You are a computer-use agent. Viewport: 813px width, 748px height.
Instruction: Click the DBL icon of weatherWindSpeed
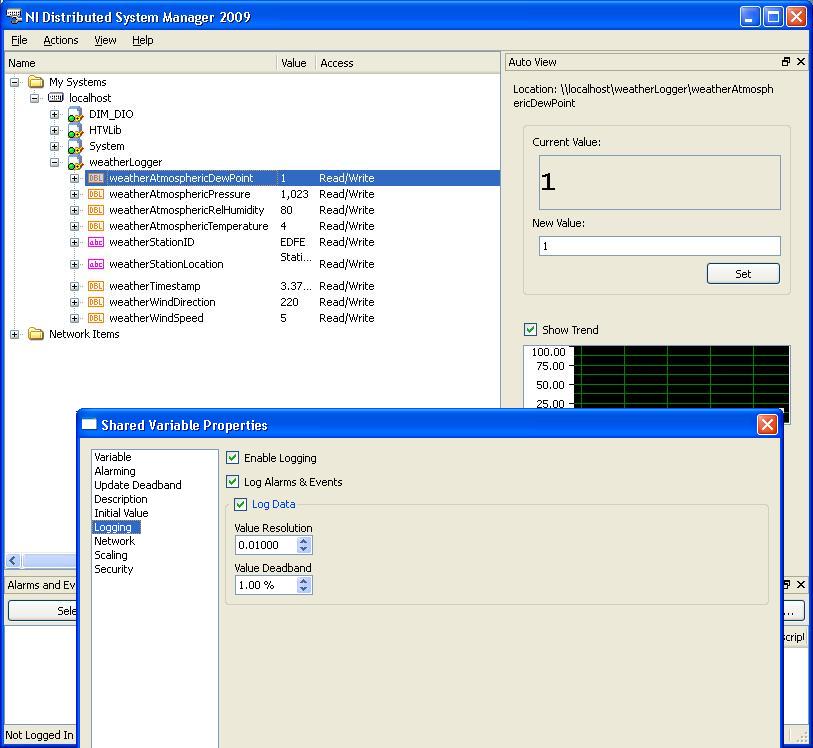(95, 318)
